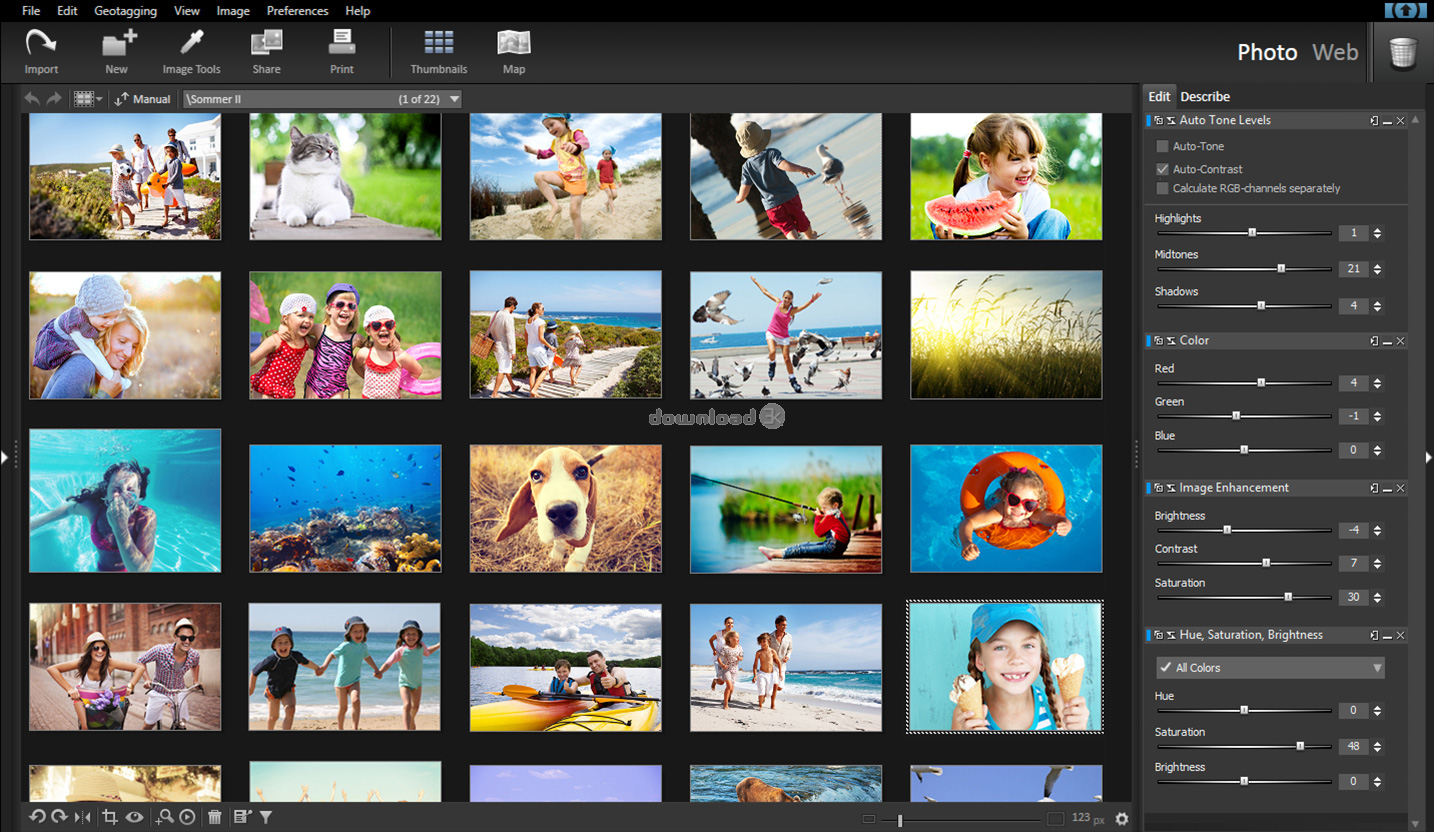Screen dimensions: 1434x832
Task: Select the cat lying on grass thumbnail
Action: pos(345,176)
